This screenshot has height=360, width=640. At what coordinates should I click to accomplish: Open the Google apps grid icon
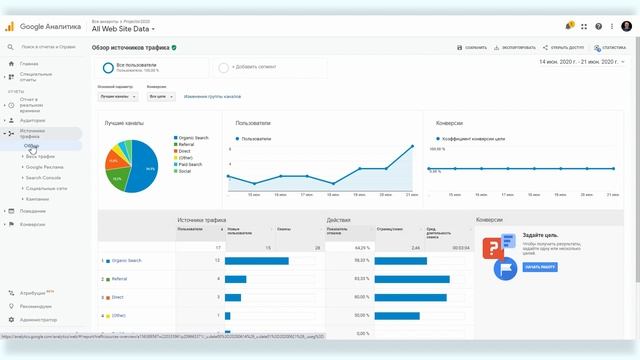[584, 27]
